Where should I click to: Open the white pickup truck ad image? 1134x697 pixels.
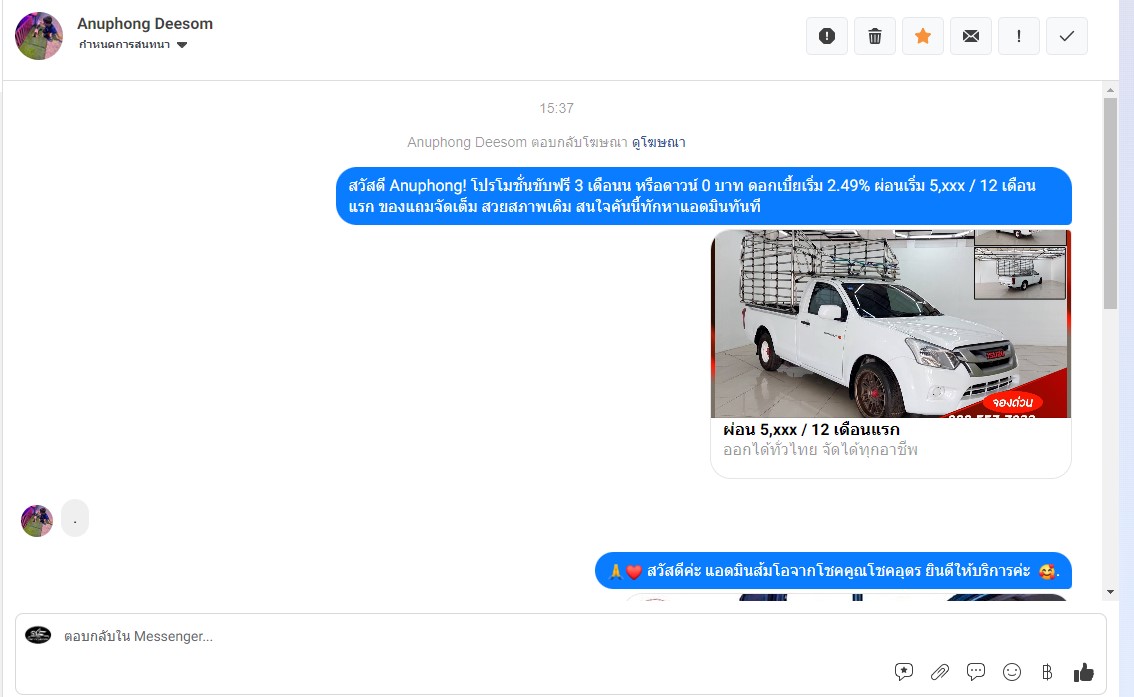click(x=890, y=324)
